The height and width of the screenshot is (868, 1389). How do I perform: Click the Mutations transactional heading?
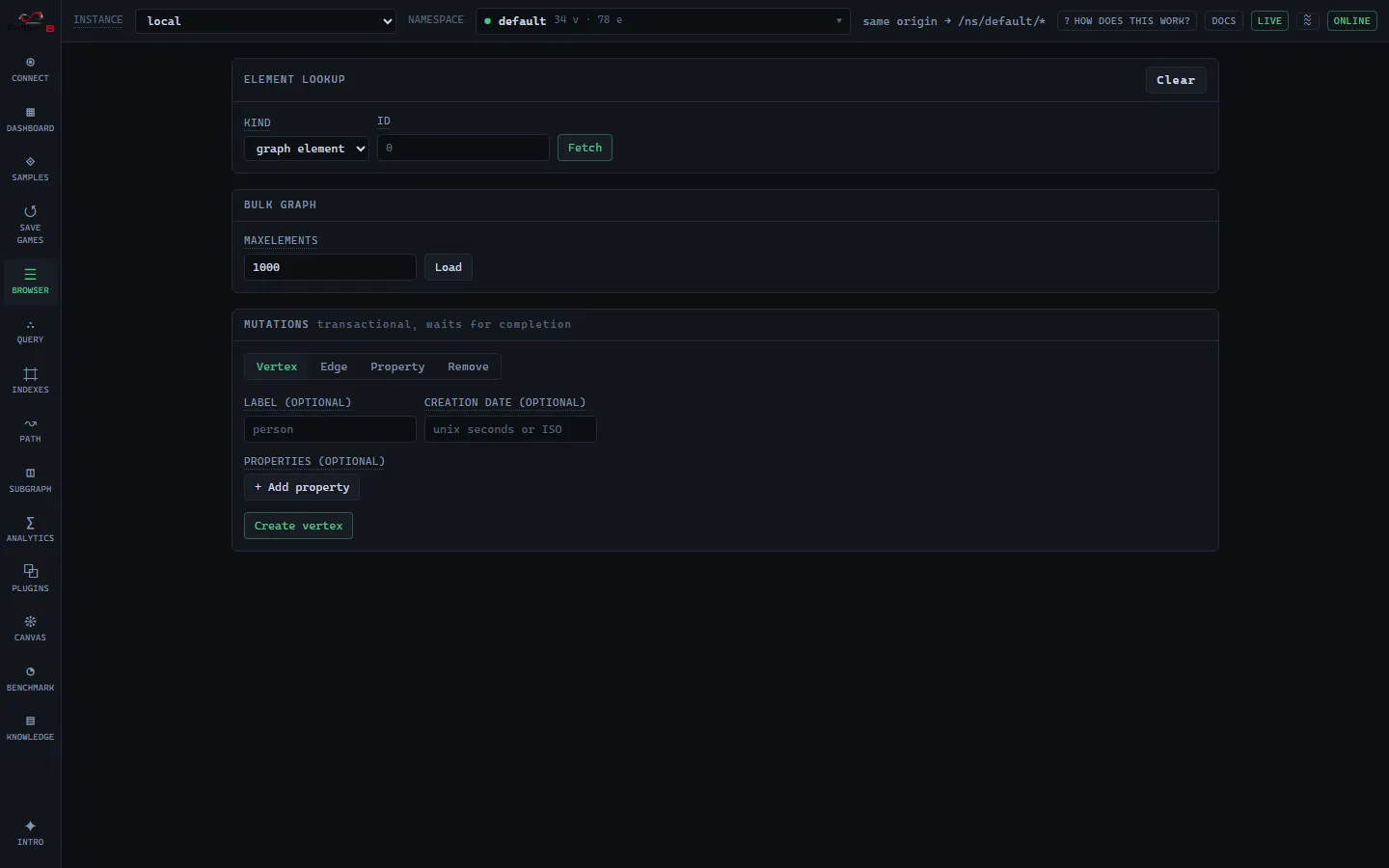coord(407,324)
